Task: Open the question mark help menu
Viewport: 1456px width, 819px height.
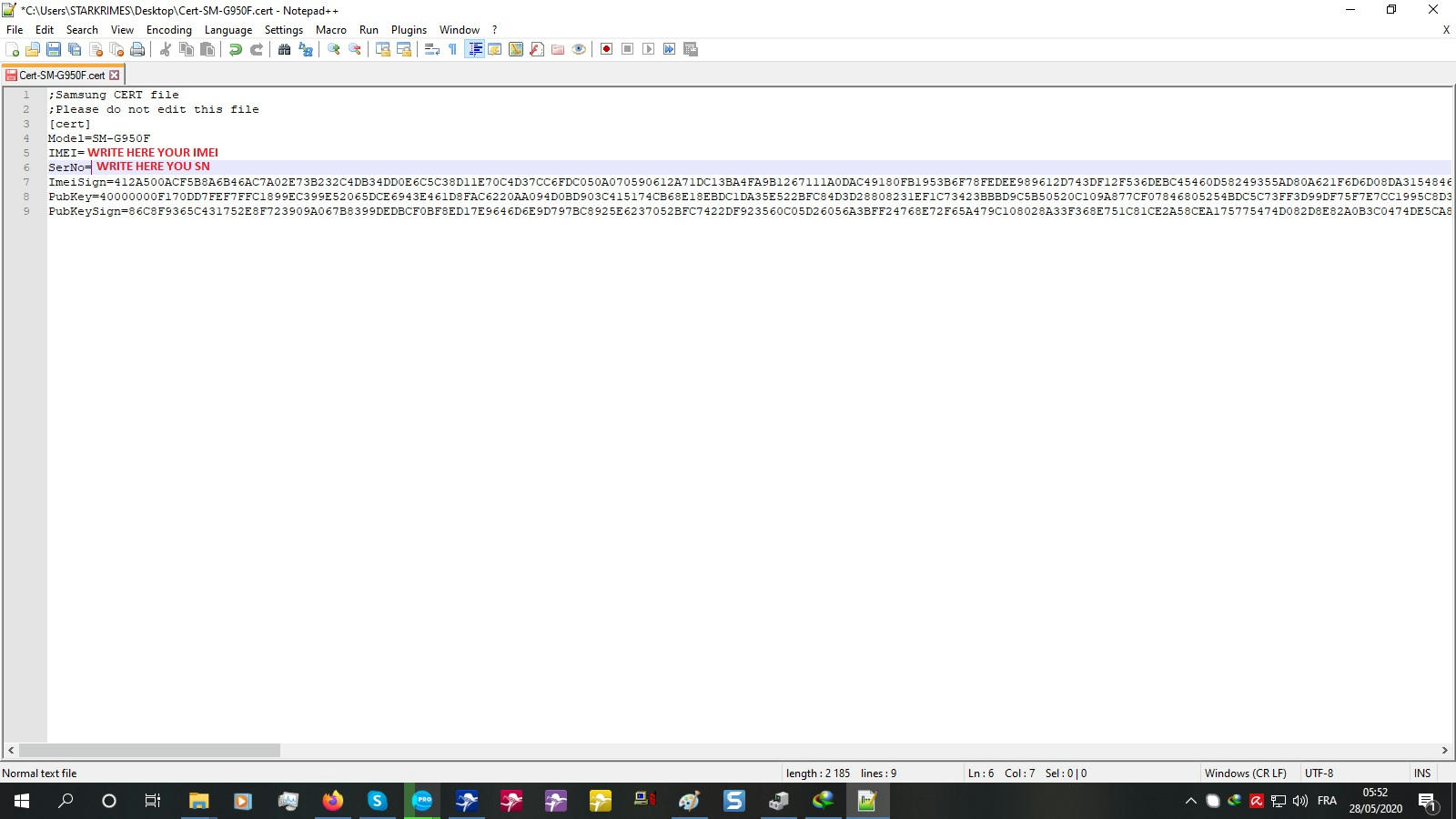Action: (x=494, y=30)
